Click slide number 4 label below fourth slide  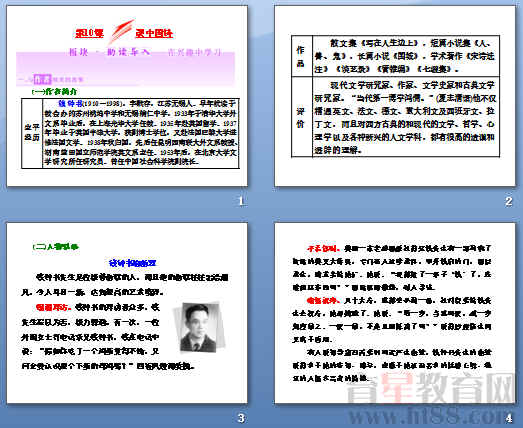tap(509, 418)
